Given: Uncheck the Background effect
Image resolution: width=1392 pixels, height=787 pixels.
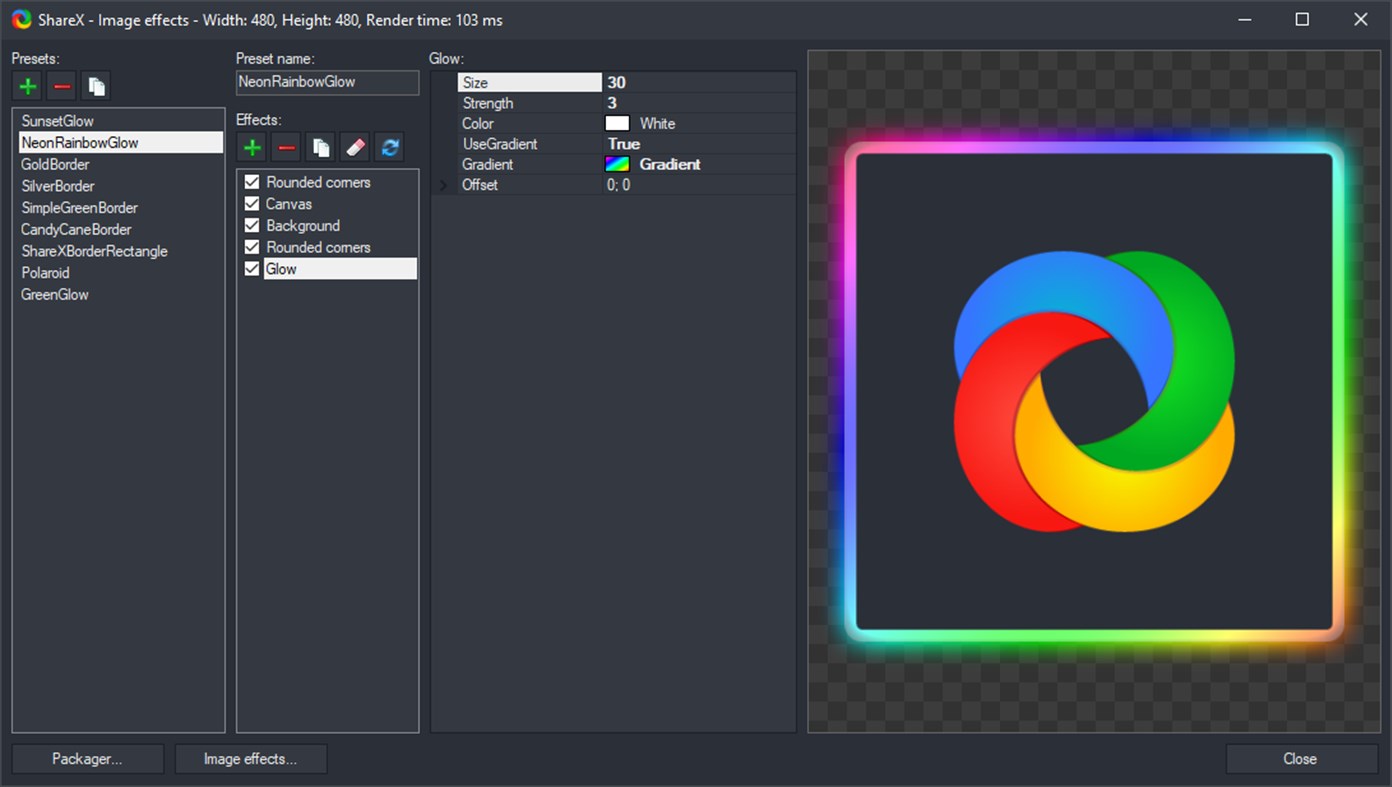Looking at the screenshot, I should tap(251, 225).
